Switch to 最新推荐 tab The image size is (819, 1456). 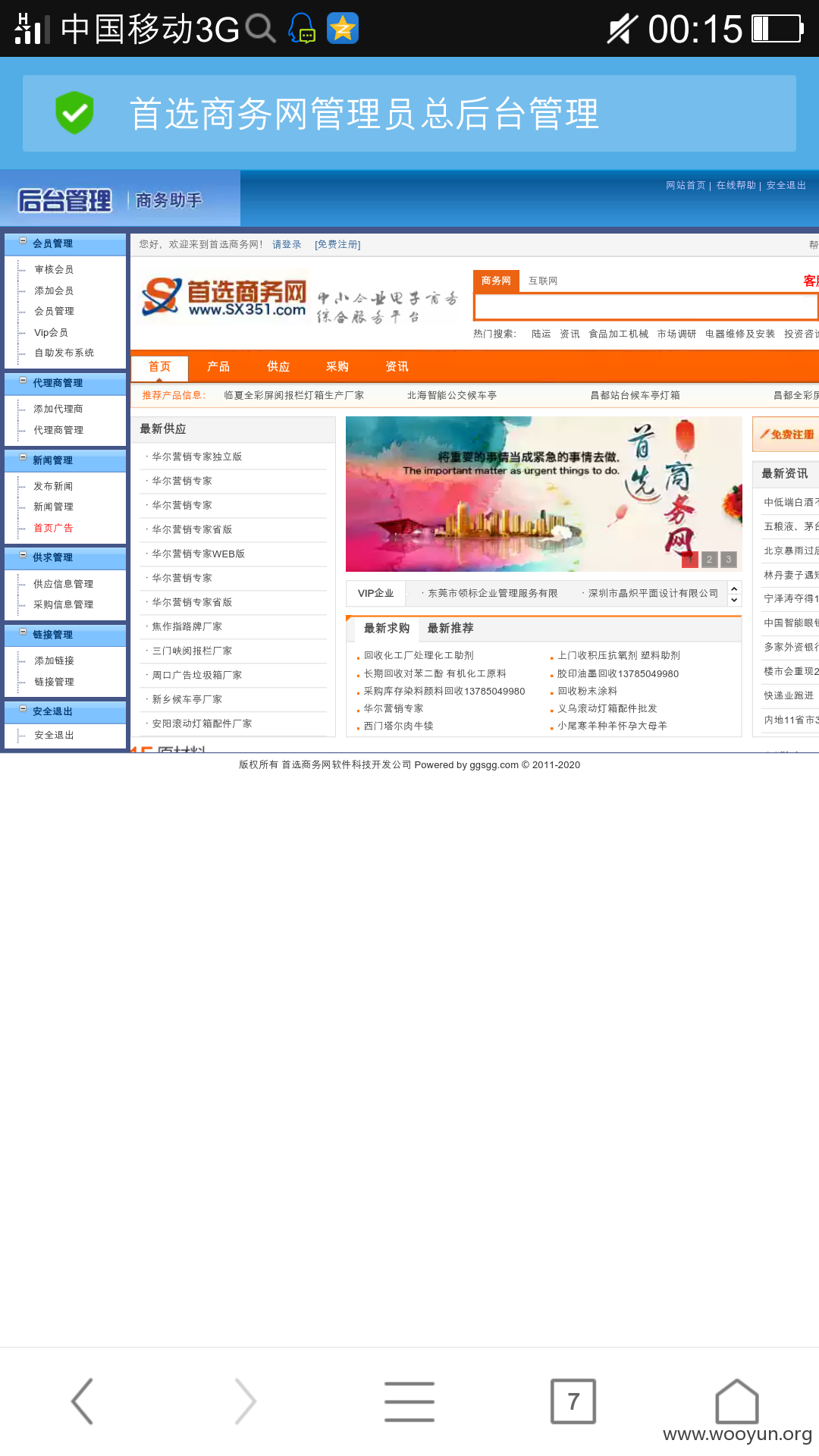tap(450, 628)
